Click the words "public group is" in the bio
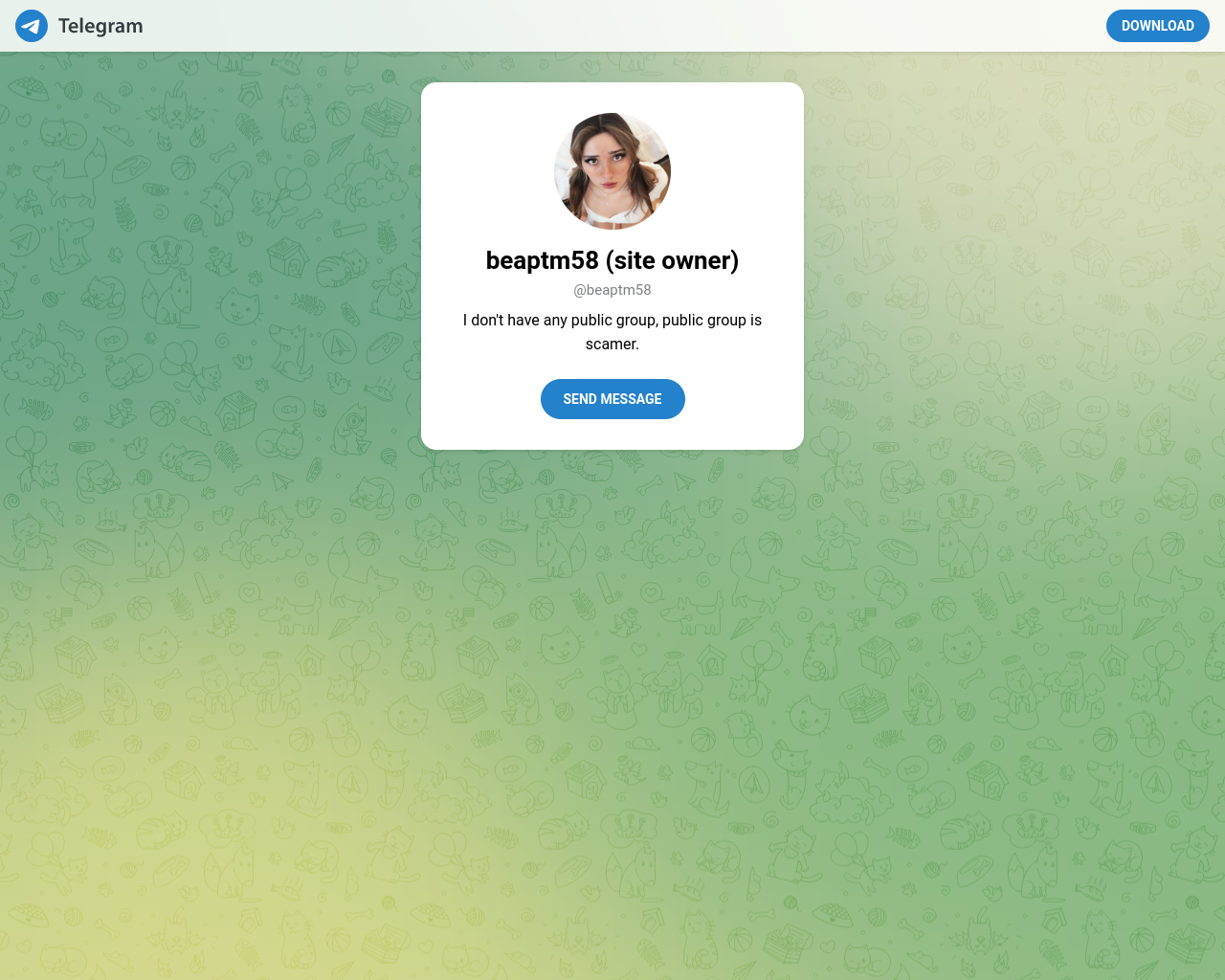This screenshot has height=980, width=1225. click(x=712, y=320)
